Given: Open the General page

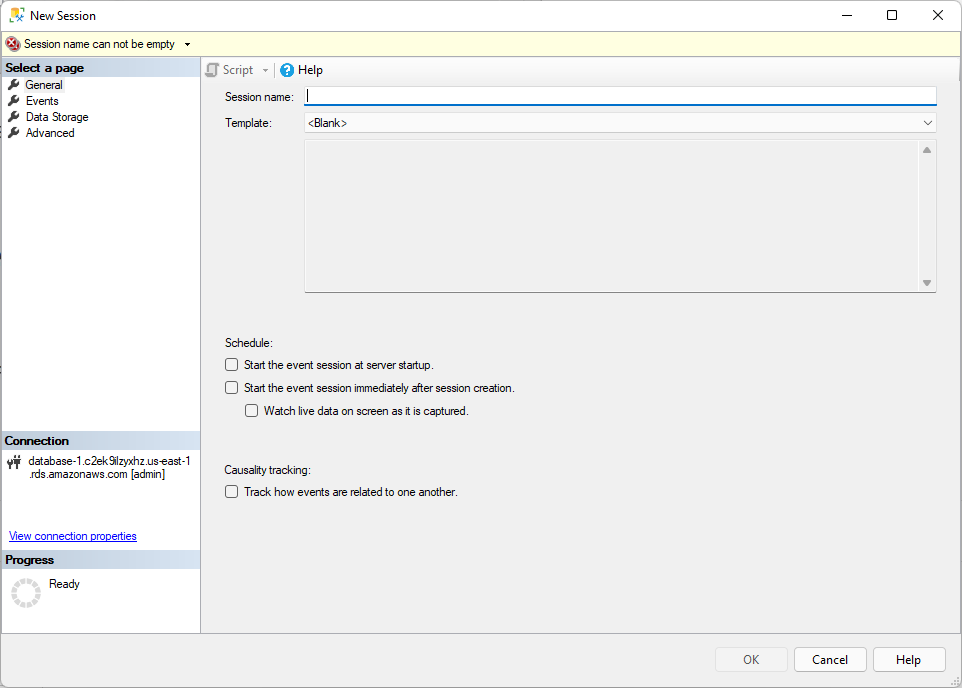Looking at the screenshot, I should point(44,85).
